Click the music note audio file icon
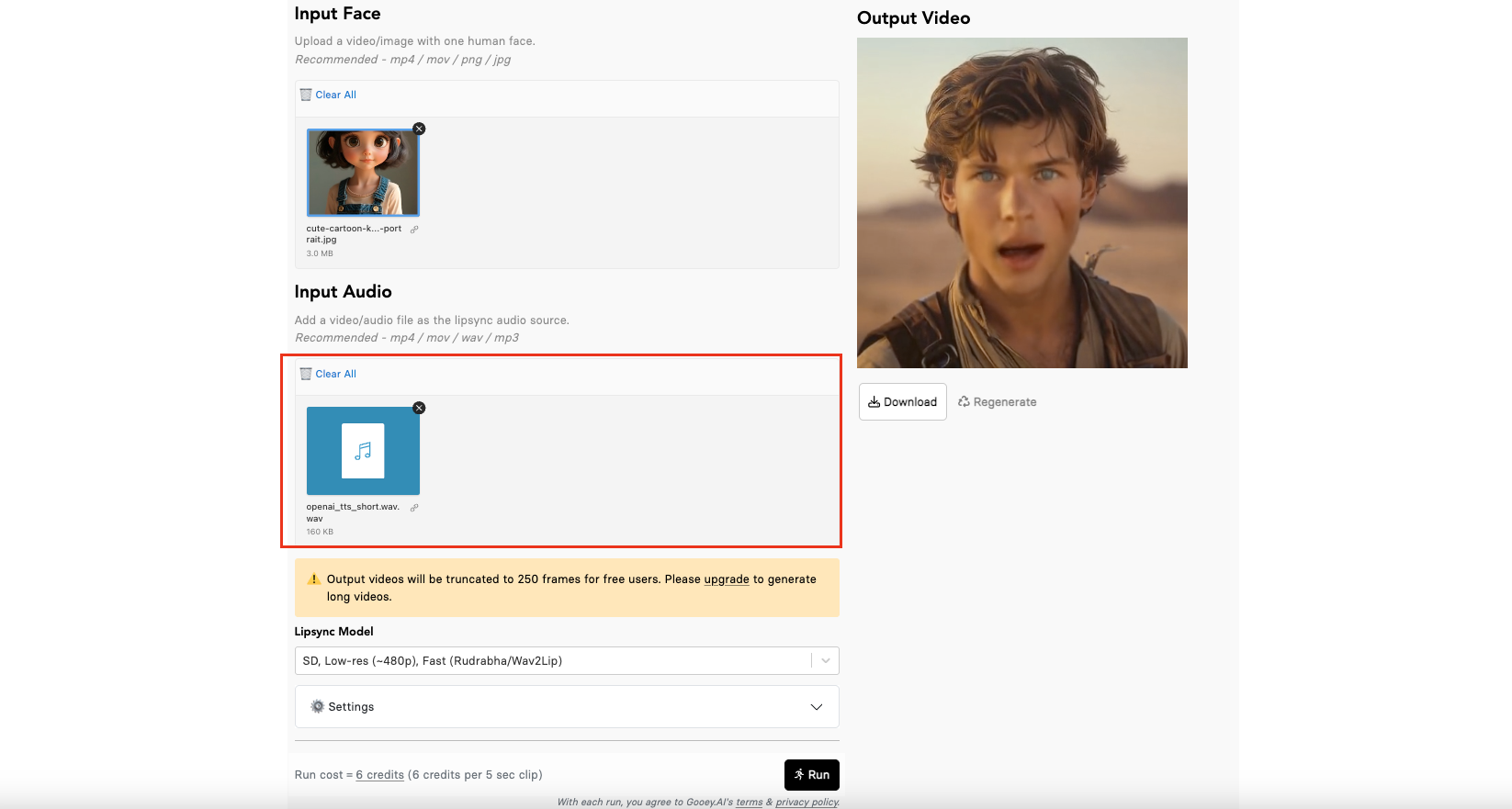Screen dimensions: 1512x809 pos(363,451)
